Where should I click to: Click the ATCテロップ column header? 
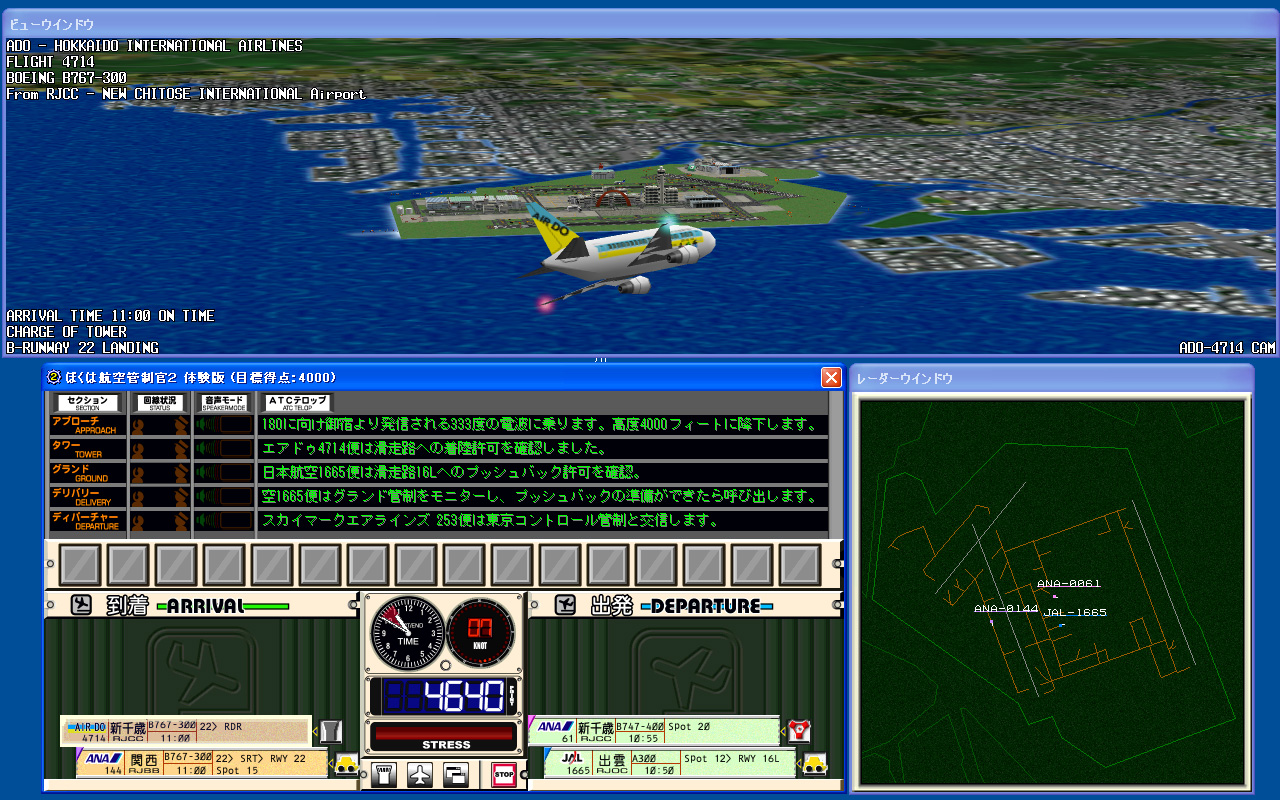pos(298,402)
